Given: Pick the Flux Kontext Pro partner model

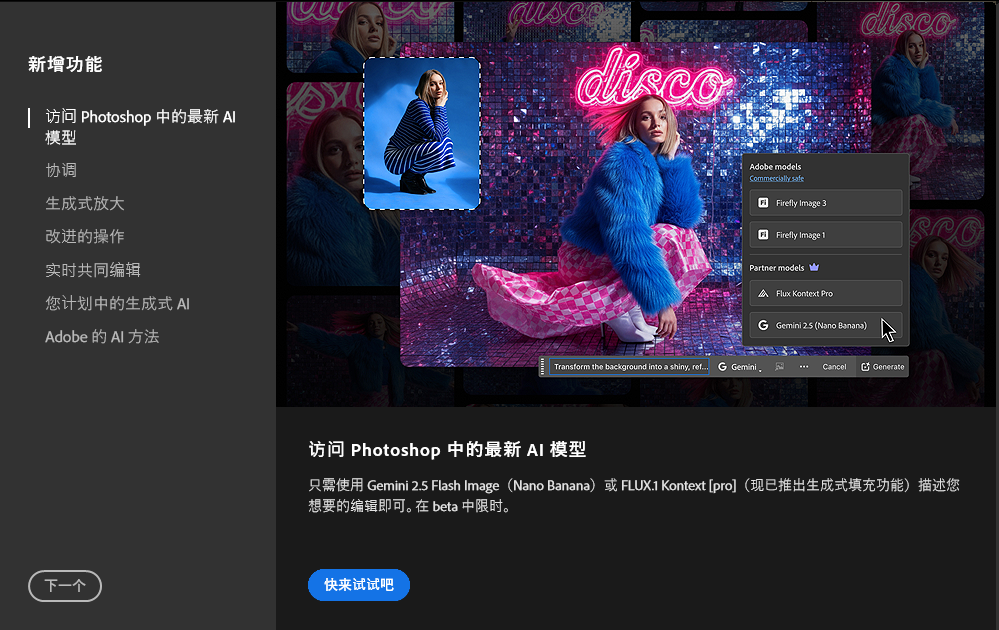Looking at the screenshot, I should coord(826,294).
